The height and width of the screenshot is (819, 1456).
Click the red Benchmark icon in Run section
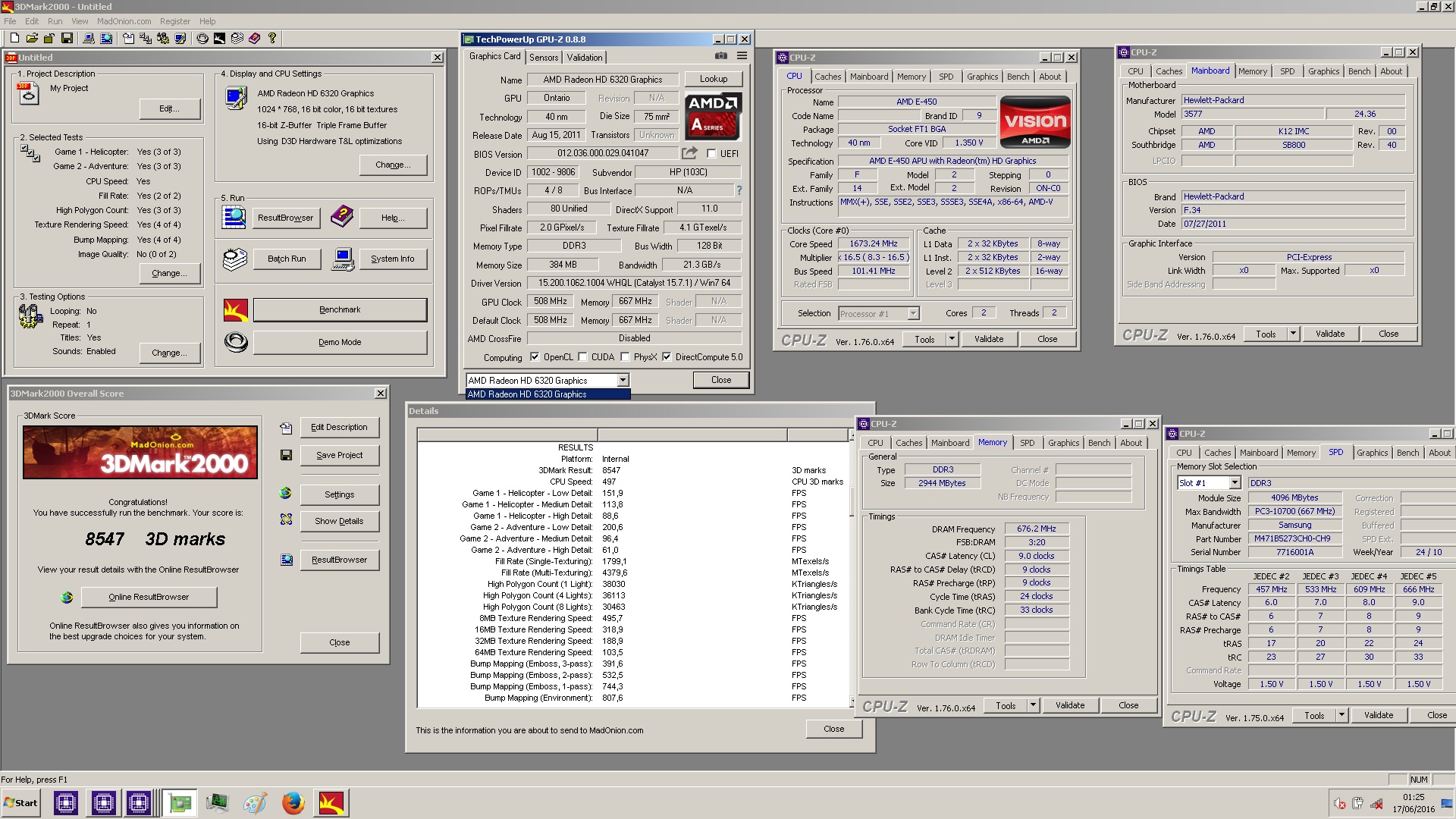pos(236,309)
